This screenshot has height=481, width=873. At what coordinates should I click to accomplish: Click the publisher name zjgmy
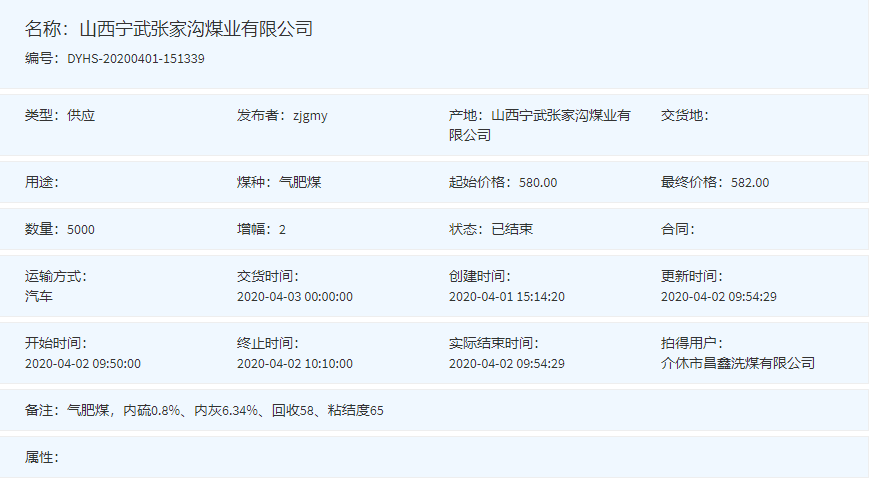pyautogui.click(x=310, y=116)
